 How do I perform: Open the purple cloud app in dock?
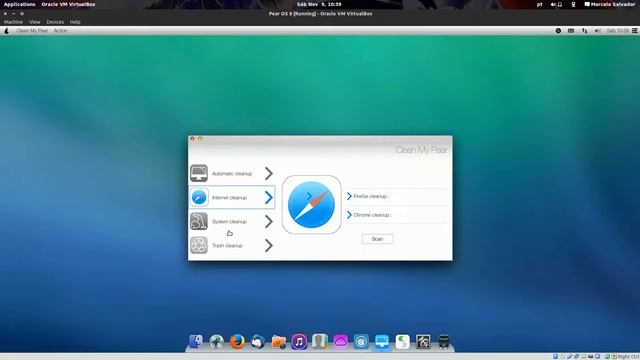(x=340, y=342)
